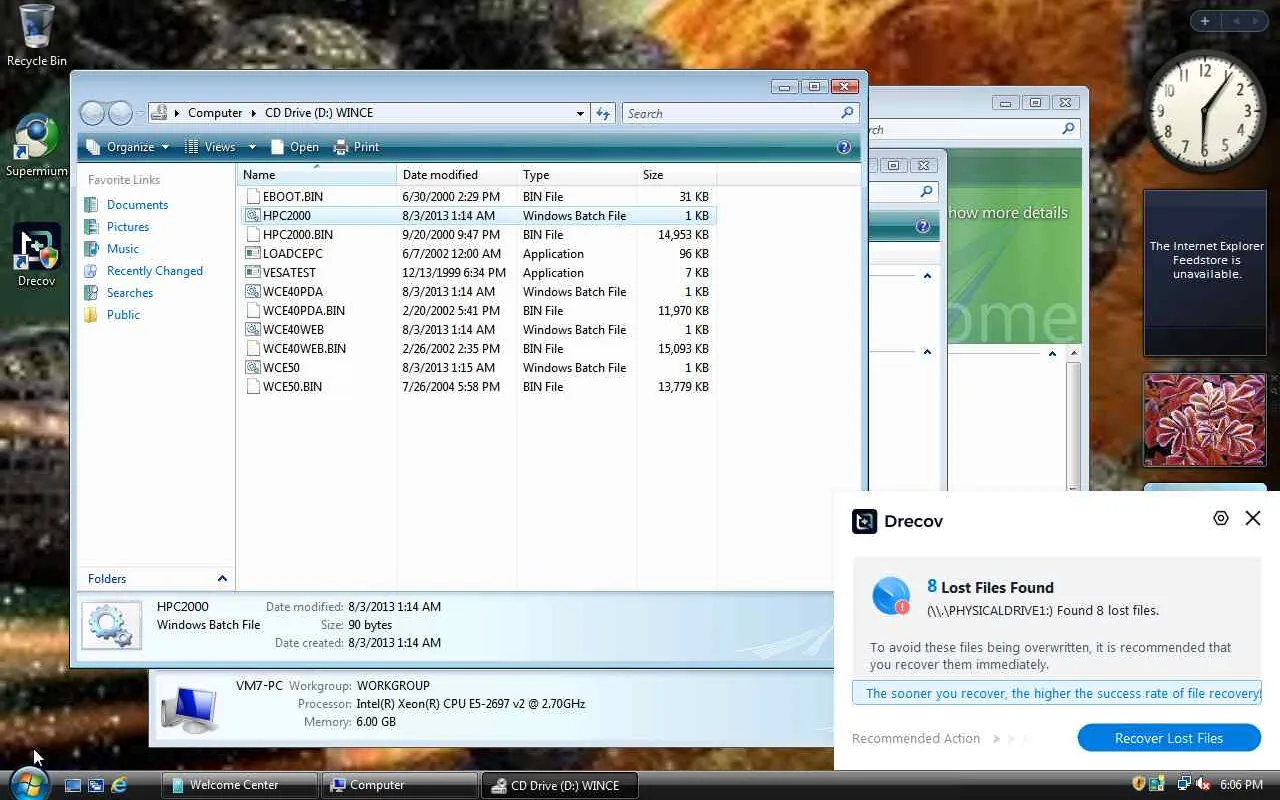Launch Internet Explorer from quick launch
This screenshot has width=1280, height=800.
click(x=119, y=785)
